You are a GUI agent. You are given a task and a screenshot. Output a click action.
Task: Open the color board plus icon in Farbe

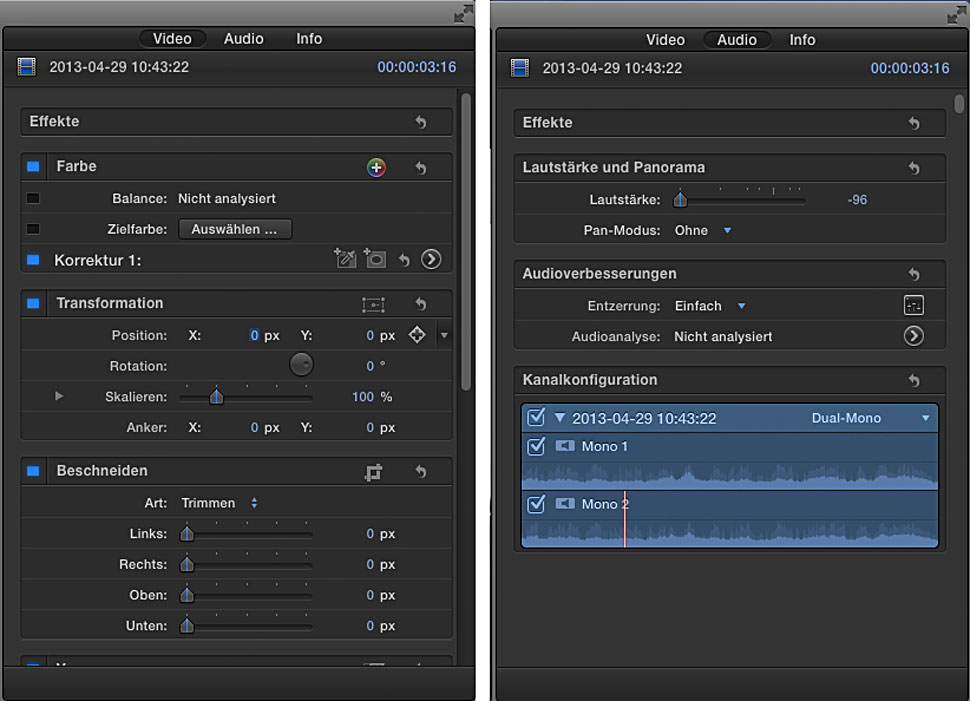coord(376,167)
